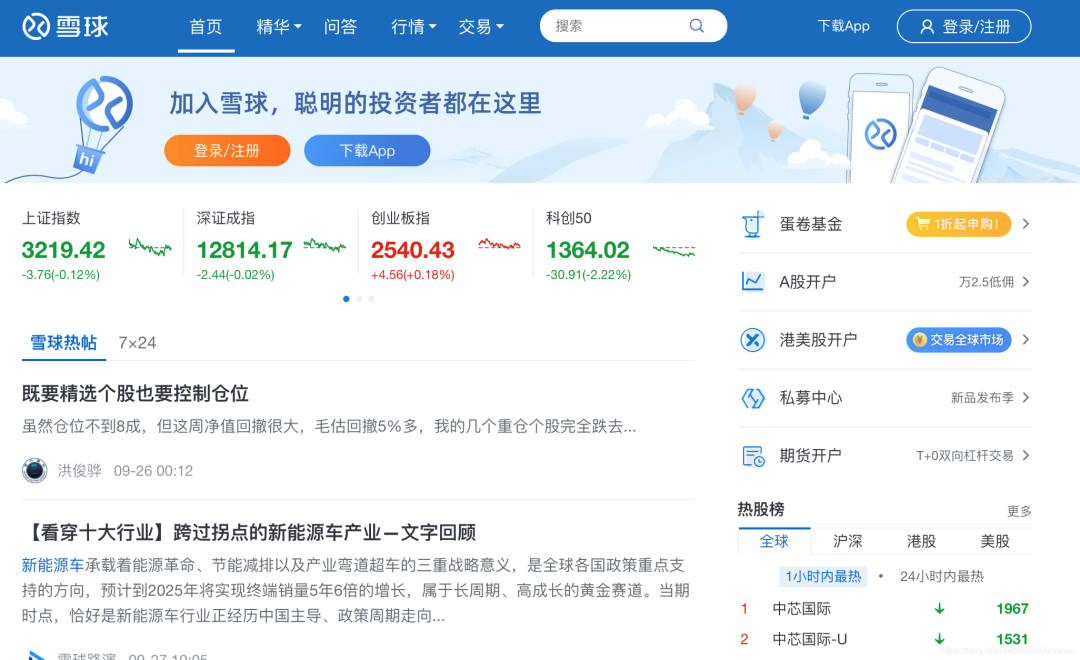Switch to 雪球热帖 tab
This screenshot has width=1080, height=660.
coord(63,342)
